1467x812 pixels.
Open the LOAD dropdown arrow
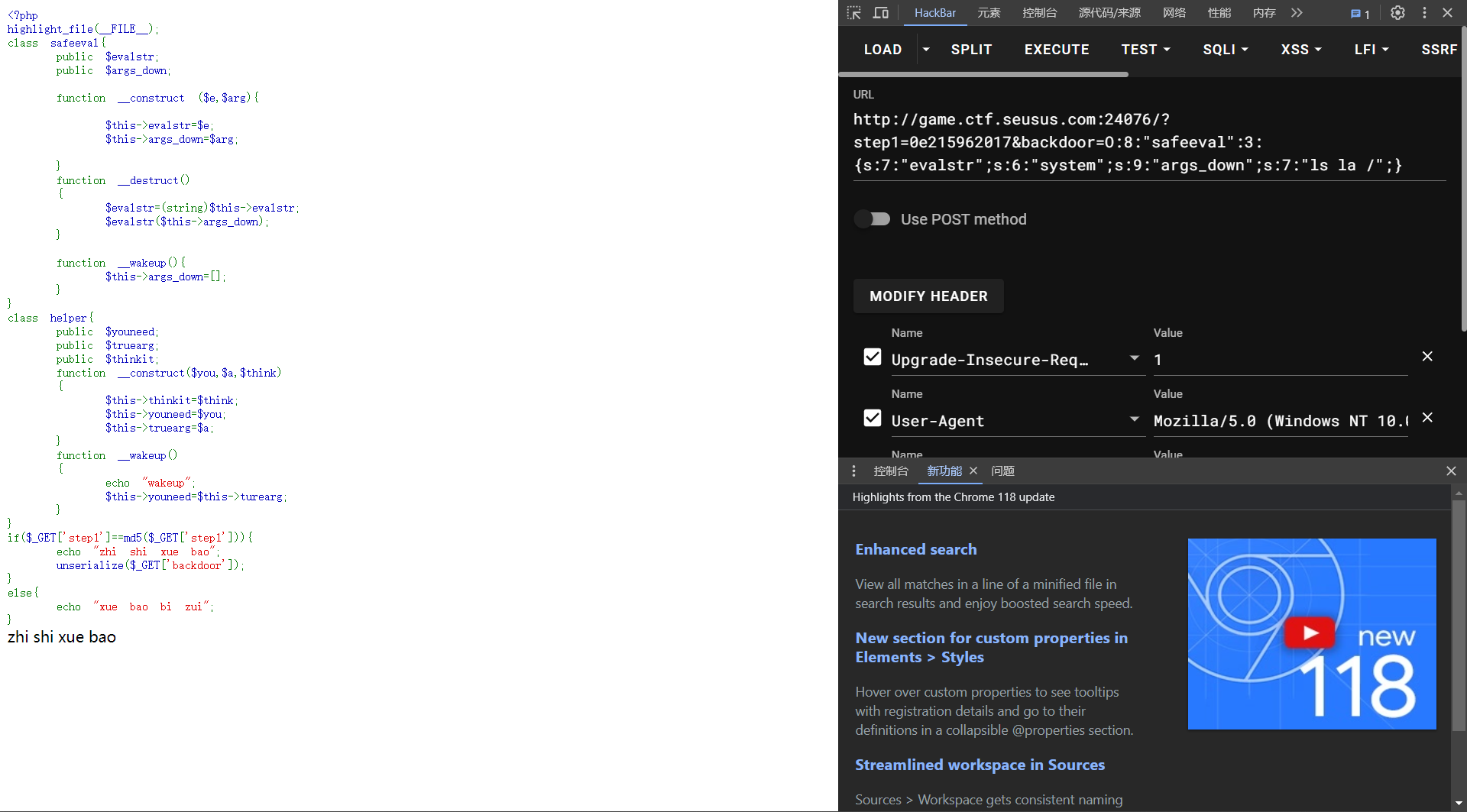pos(925,49)
